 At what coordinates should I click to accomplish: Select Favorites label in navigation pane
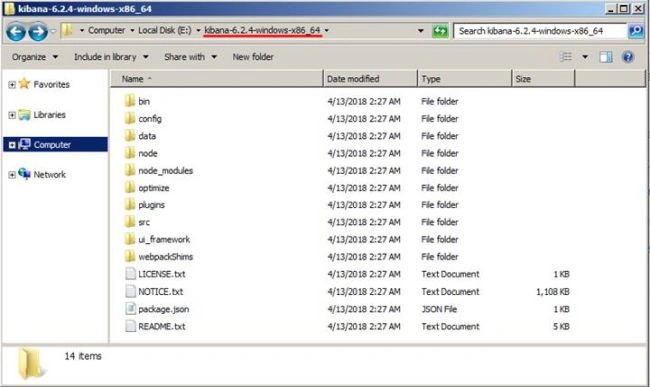[52, 84]
